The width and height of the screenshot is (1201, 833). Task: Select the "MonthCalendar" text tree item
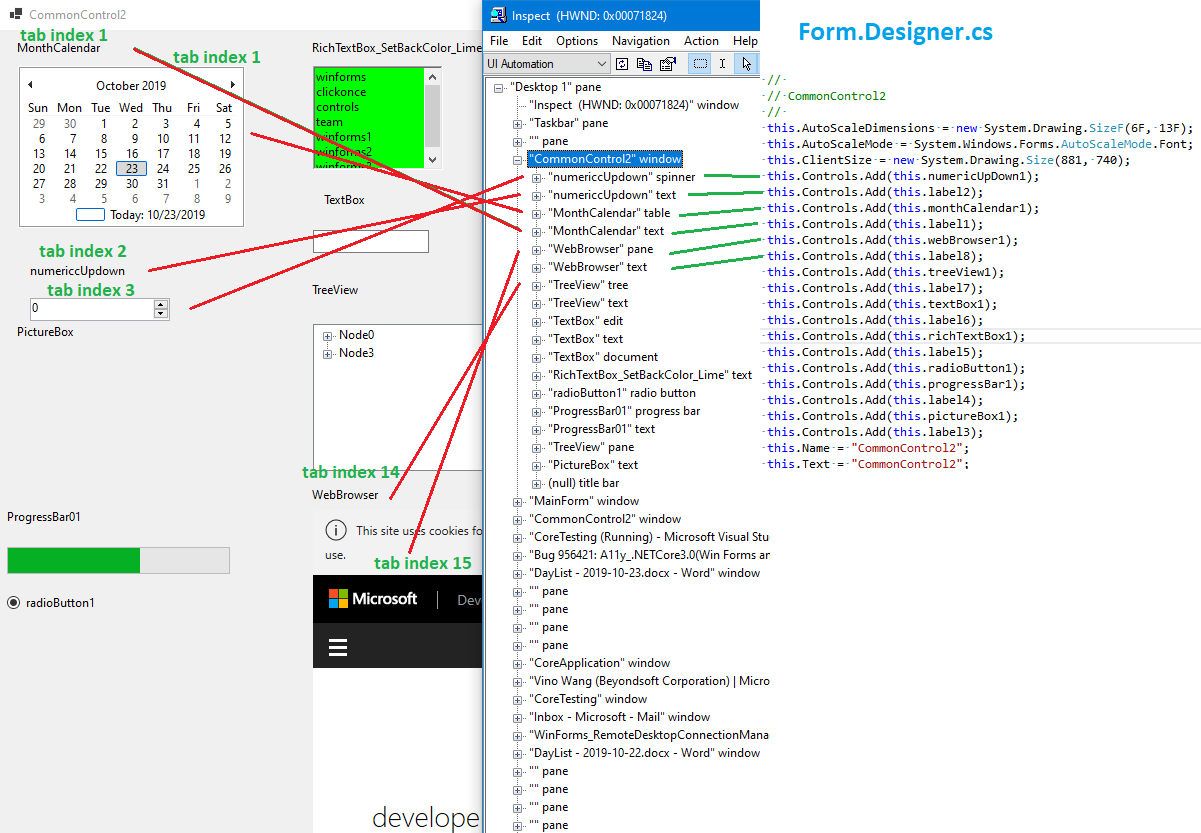606,231
